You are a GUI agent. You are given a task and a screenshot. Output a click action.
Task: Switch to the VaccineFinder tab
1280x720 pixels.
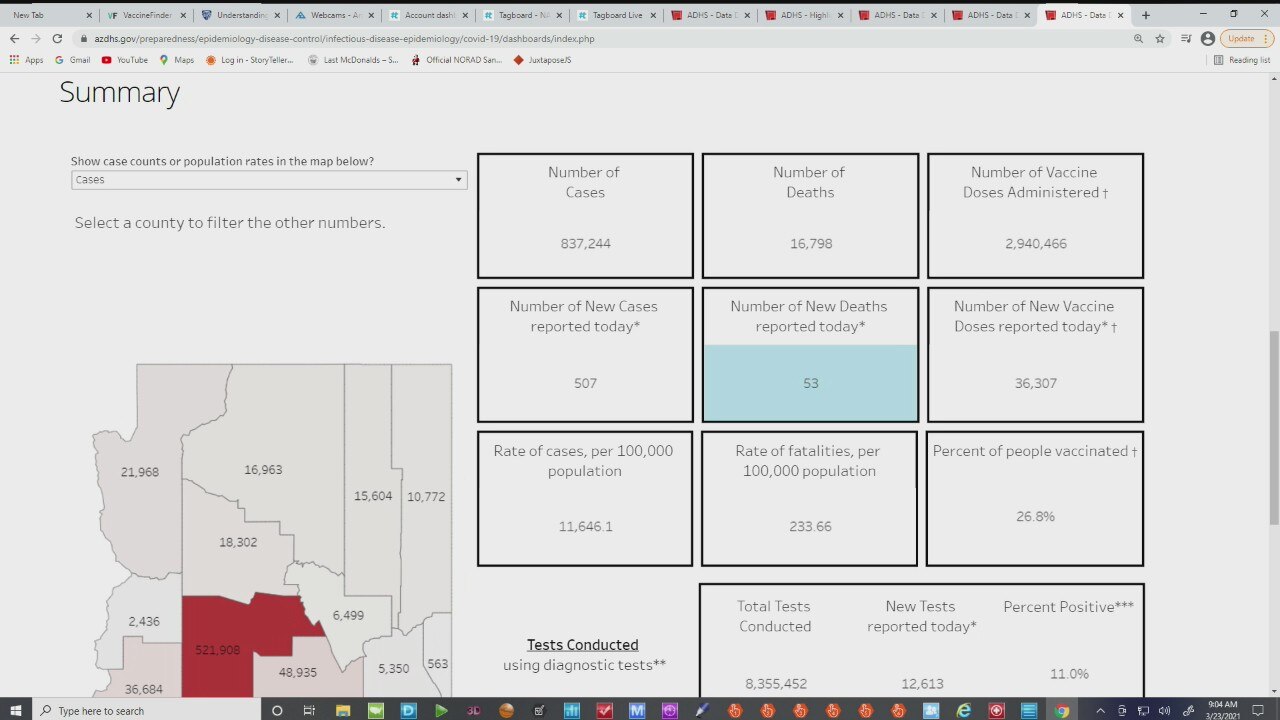(140, 15)
